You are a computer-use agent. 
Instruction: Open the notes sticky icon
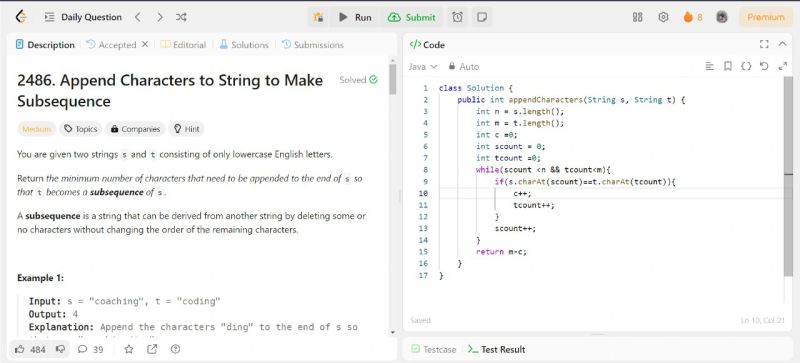[481, 17]
